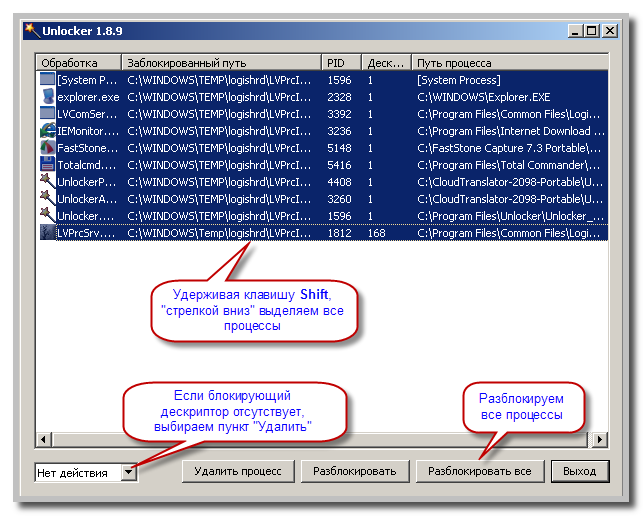Click the 'IEMonitor....' process name

click(88, 131)
